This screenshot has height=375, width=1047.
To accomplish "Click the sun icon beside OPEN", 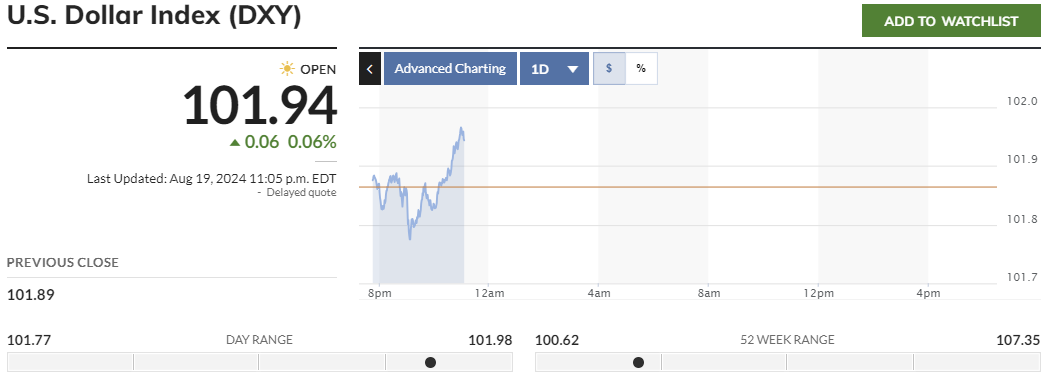I will [287, 69].
